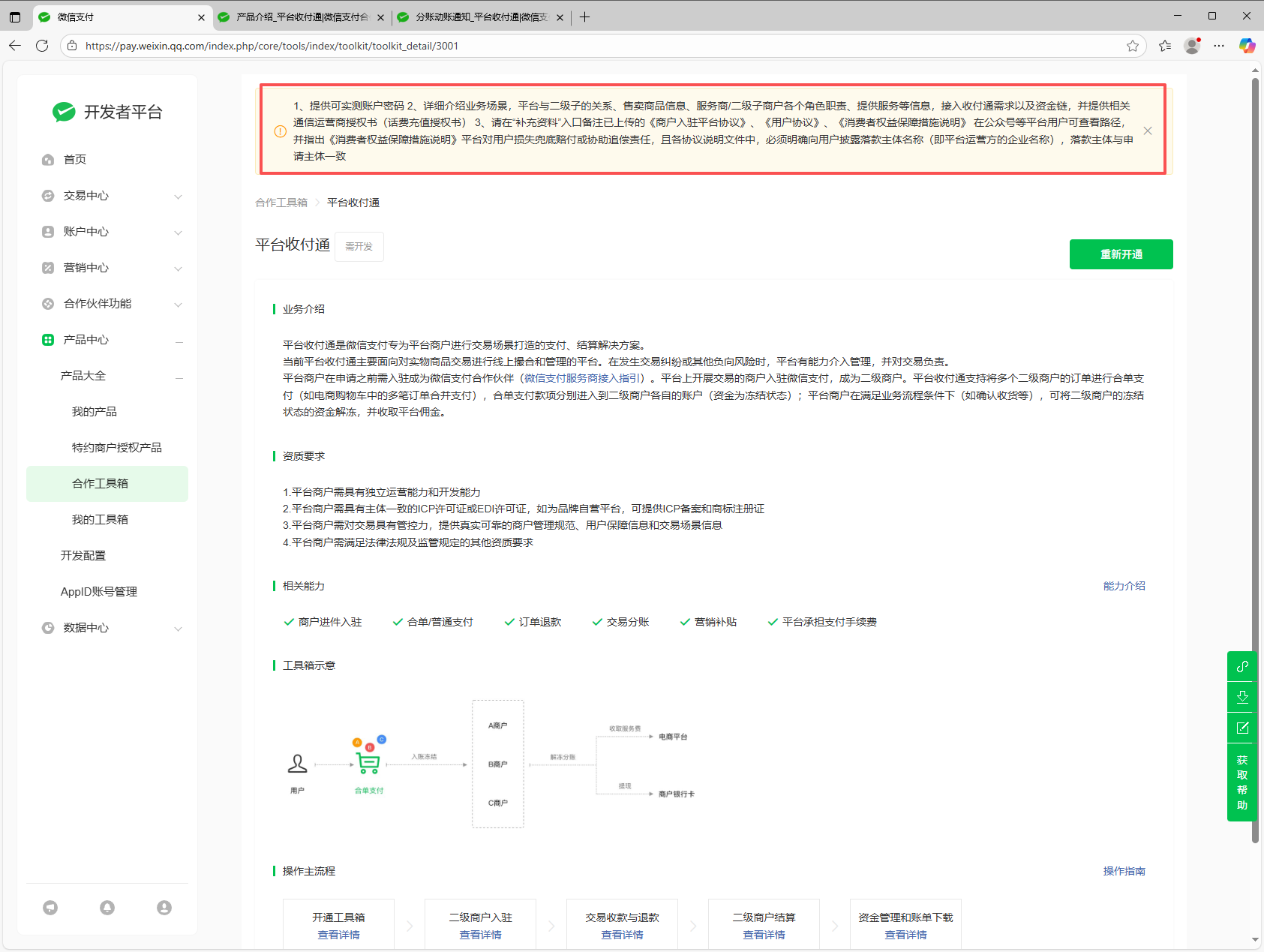Click the home icon beside 首页
This screenshot has height=952, width=1264.
[48, 160]
